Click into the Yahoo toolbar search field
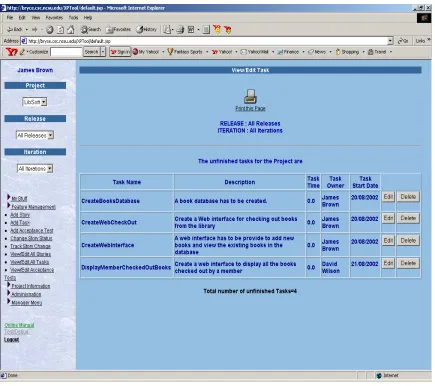The height and width of the screenshot is (386, 435). [66, 52]
